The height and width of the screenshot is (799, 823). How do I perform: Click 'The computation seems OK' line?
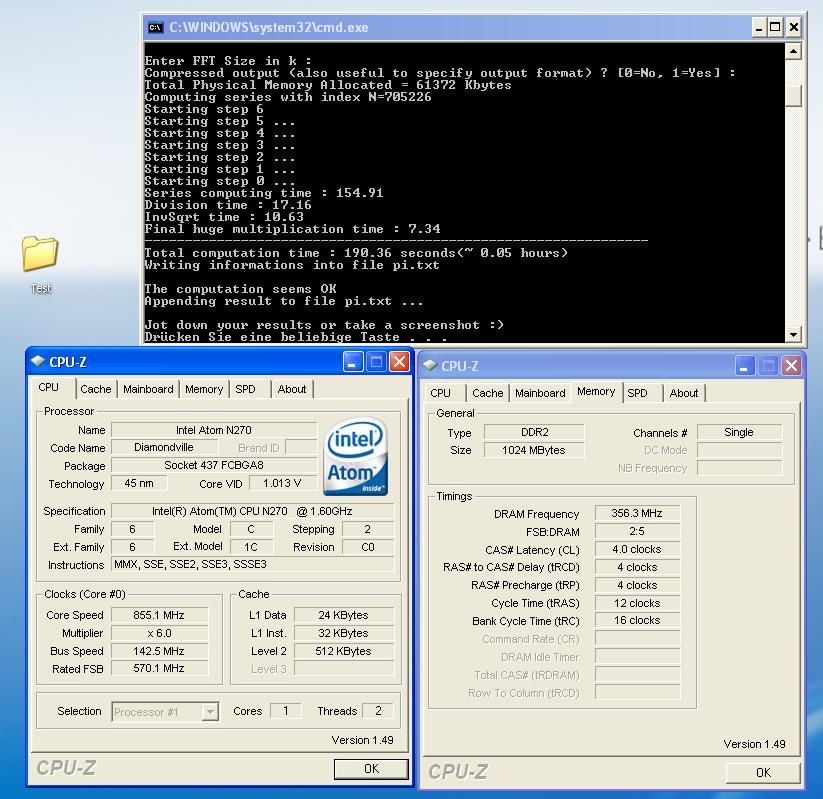coord(240,289)
